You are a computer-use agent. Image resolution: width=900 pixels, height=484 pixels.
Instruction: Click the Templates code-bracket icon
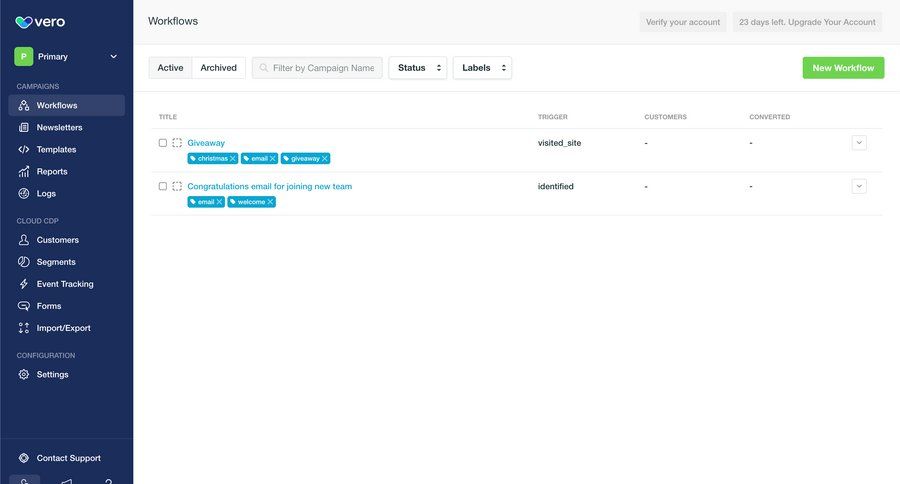coord(24,149)
